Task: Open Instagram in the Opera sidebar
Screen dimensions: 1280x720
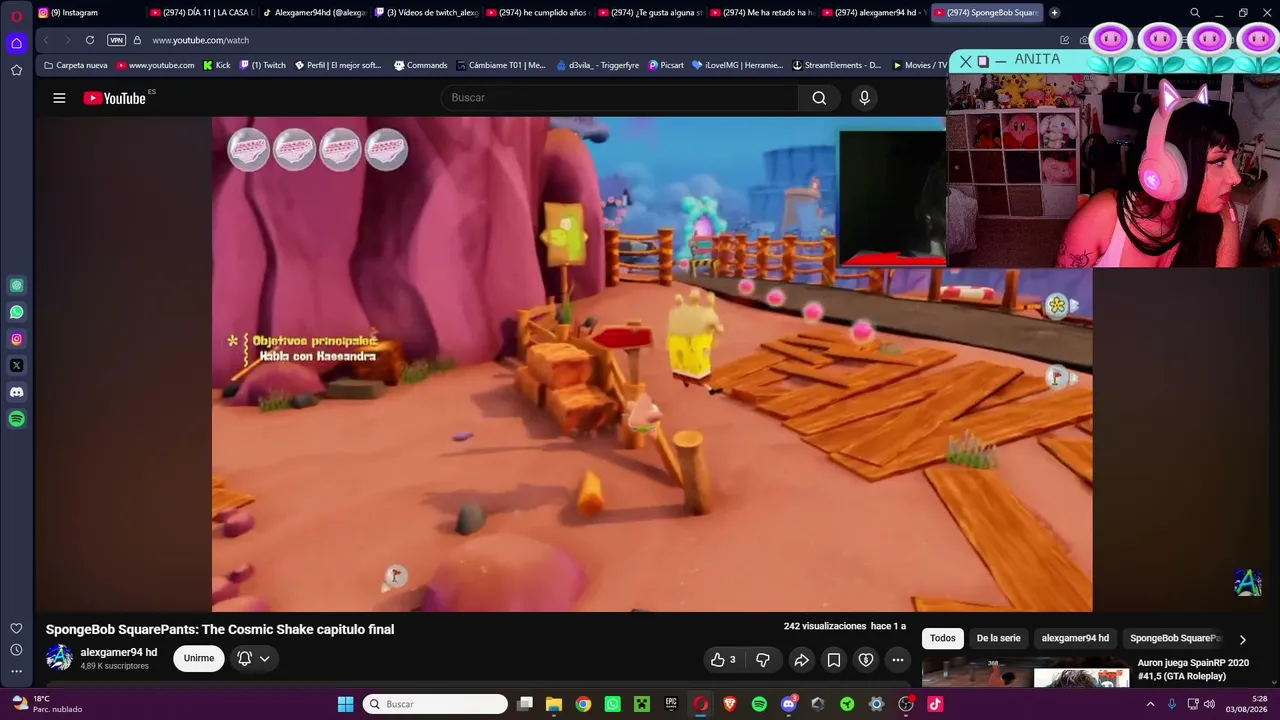Action: tap(16, 339)
